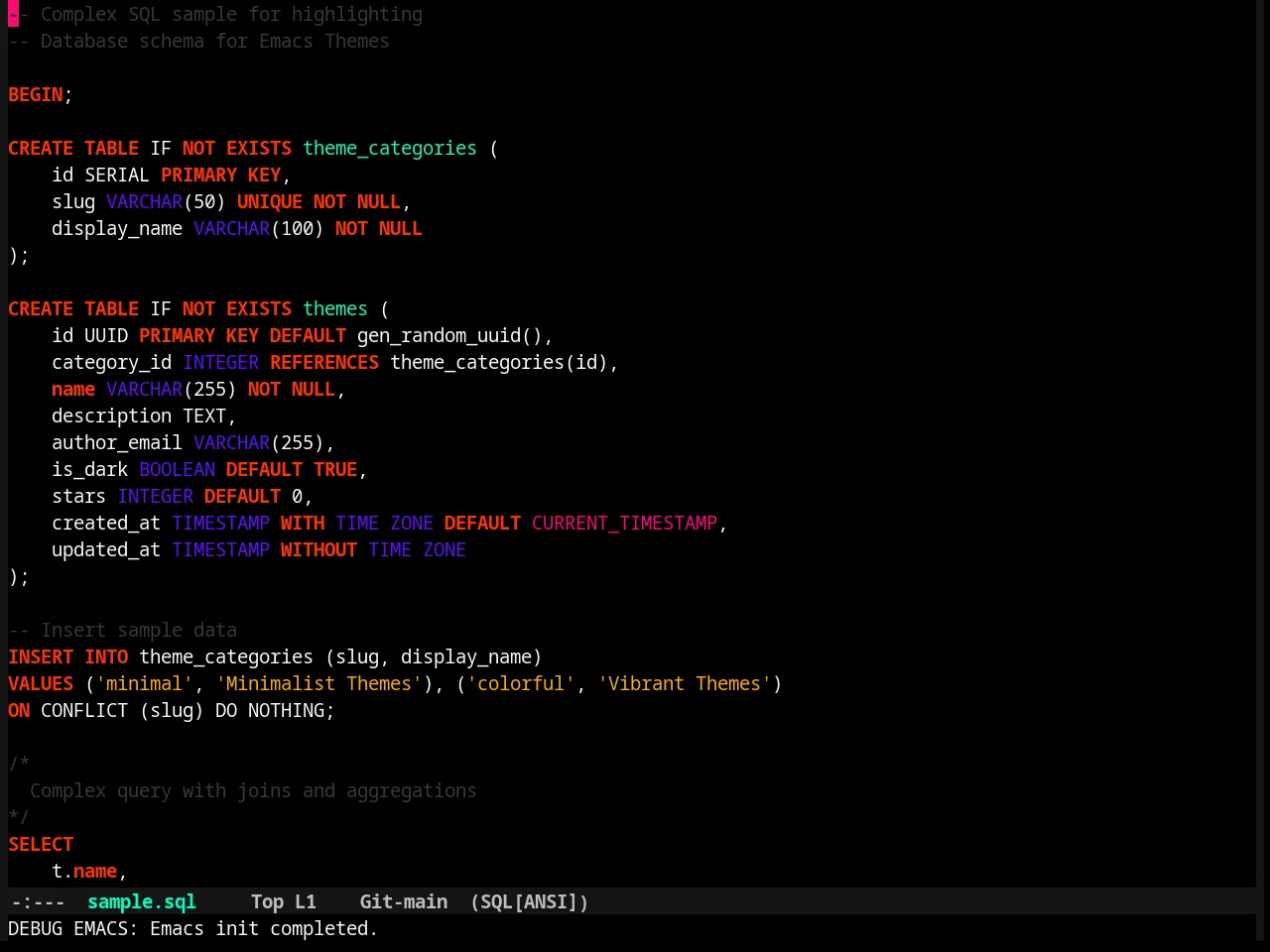The image size is (1270, 952).
Task: Click TRUE default value on is_dark line
Action: coord(335,469)
